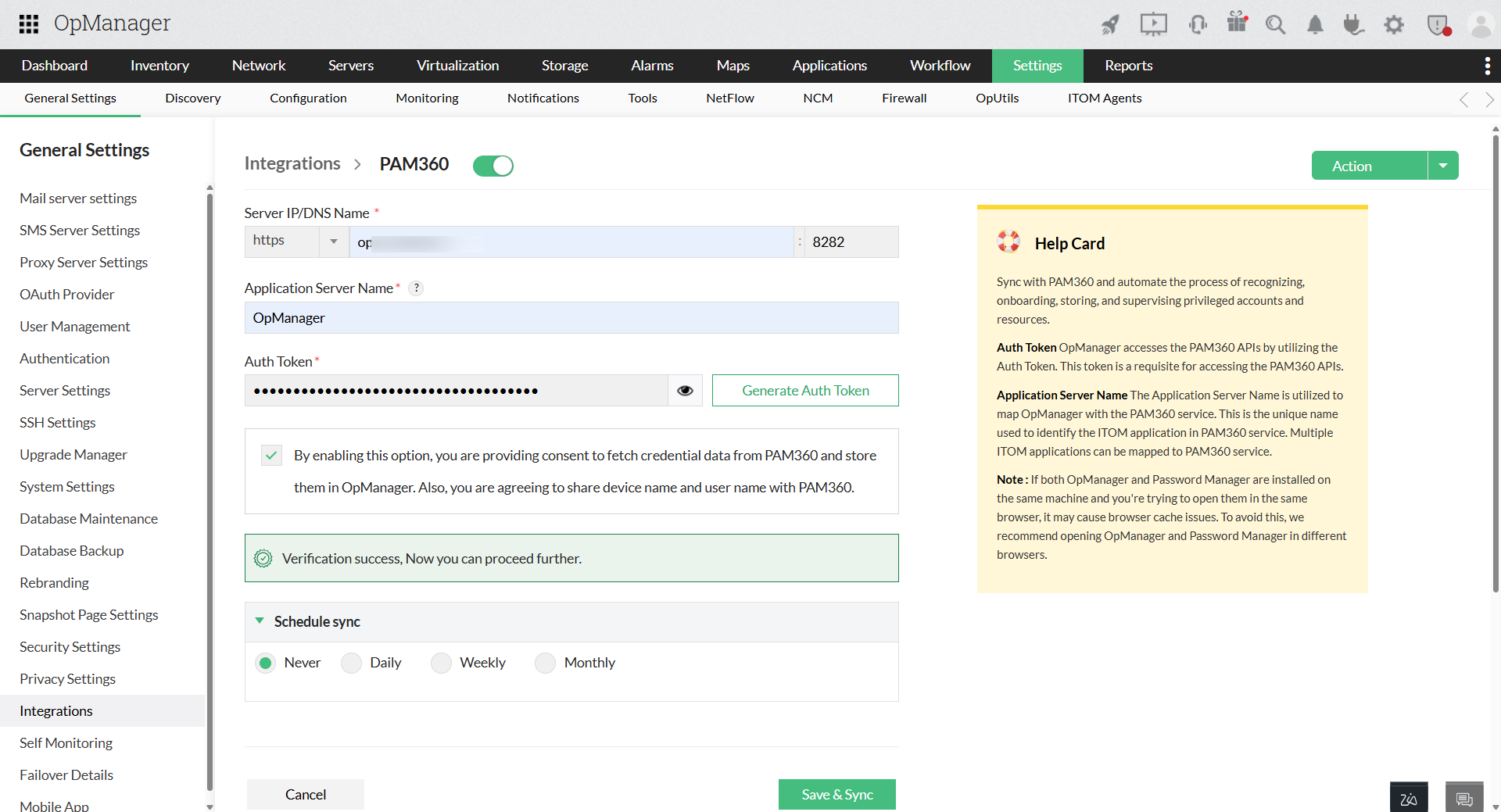Open the Virtualization menu
The image size is (1501, 812).
pos(457,66)
